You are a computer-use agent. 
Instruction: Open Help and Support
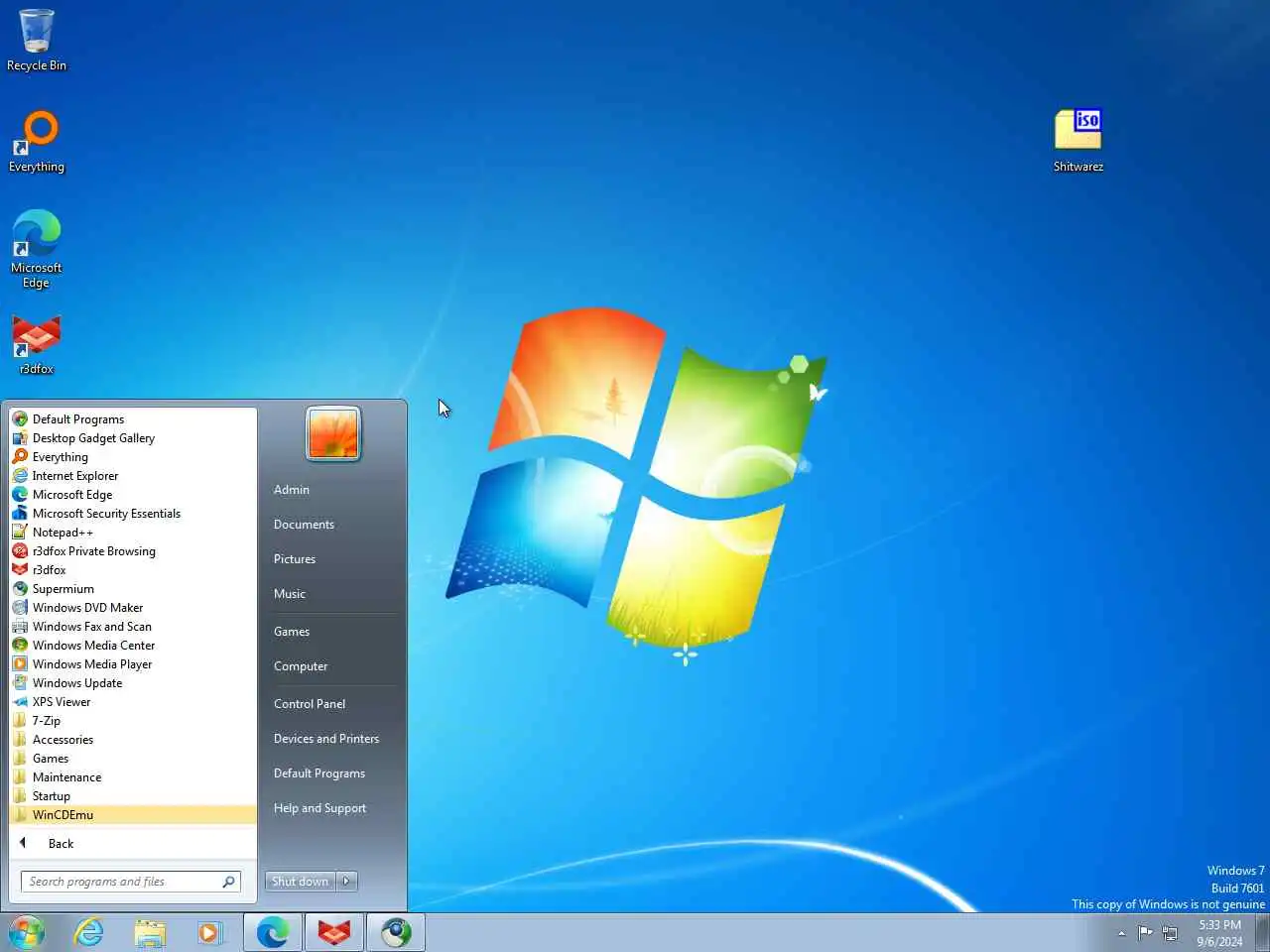333,808
